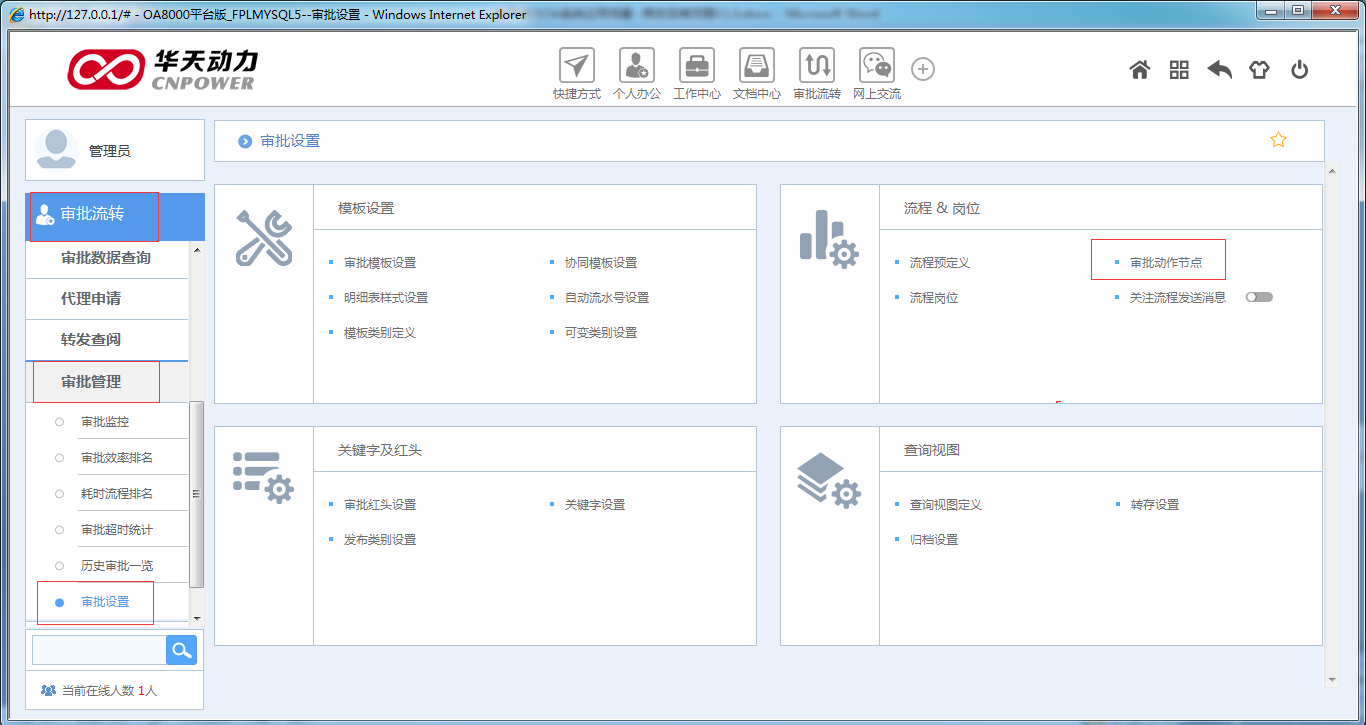
Task: Open the 转发查阅 menu item
Action: tap(91, 340)
